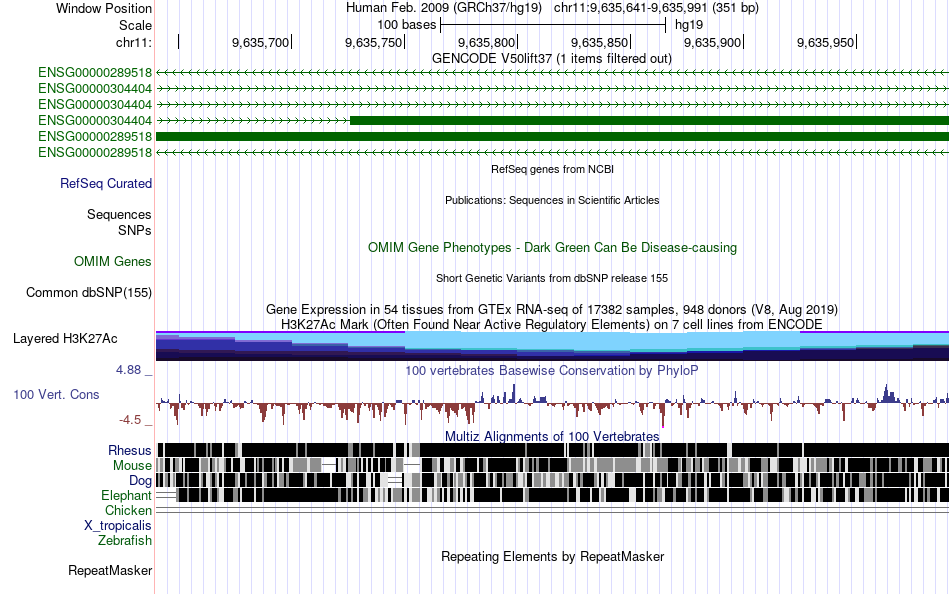Click the SNPs track label
This screenshot has width=950, height=594.
coord(135,230)
